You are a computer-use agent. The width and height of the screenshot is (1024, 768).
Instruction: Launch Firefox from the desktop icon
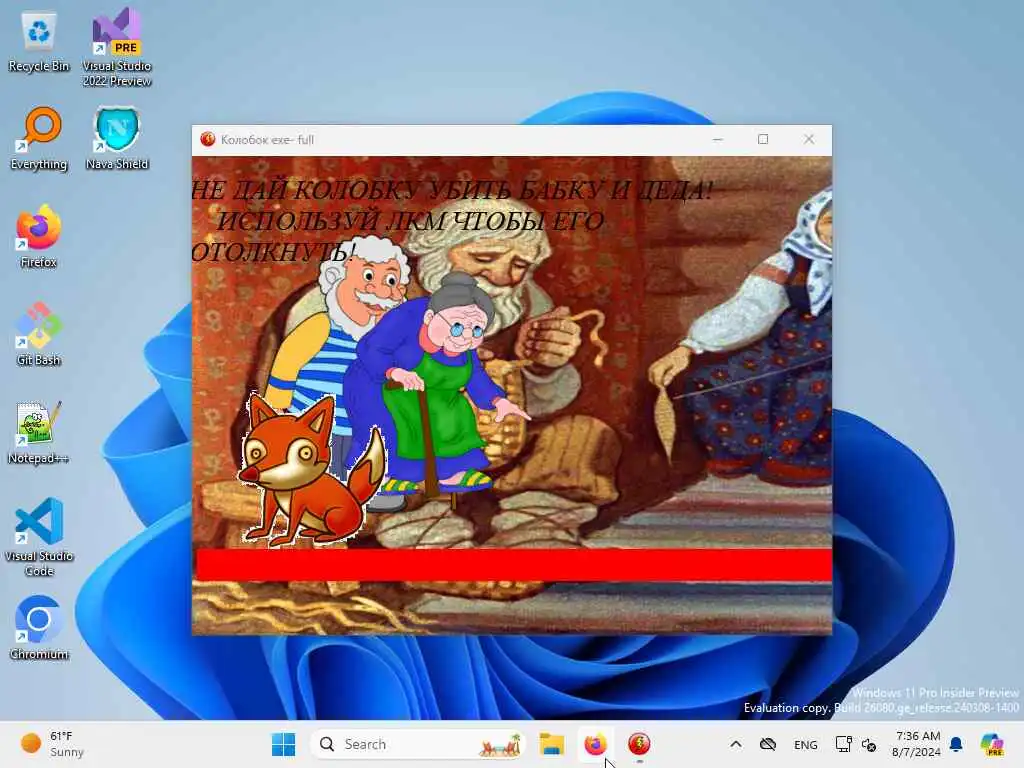(x=39, y=236)
